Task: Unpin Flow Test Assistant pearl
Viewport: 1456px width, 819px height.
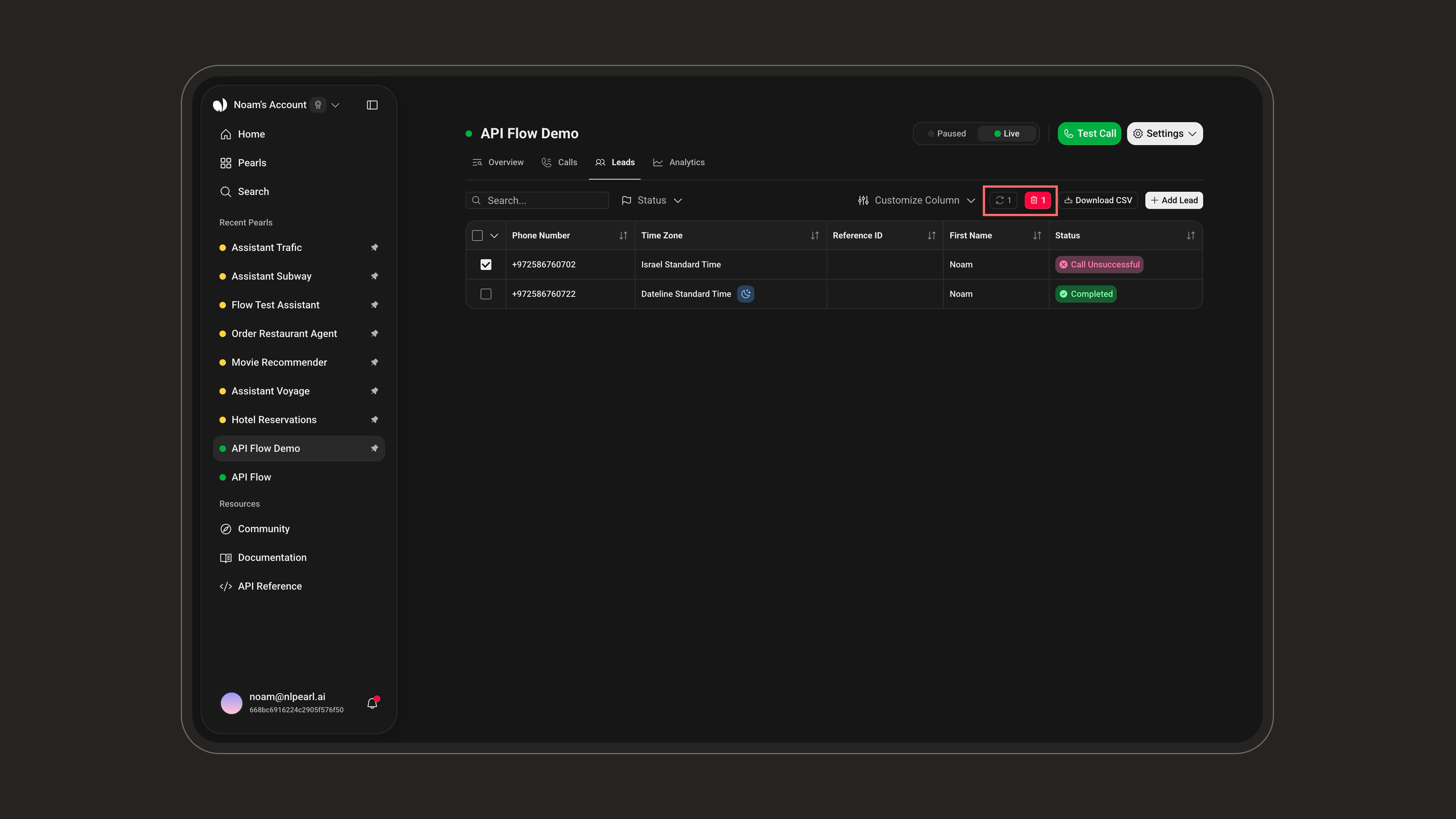Action: (374, 305)
